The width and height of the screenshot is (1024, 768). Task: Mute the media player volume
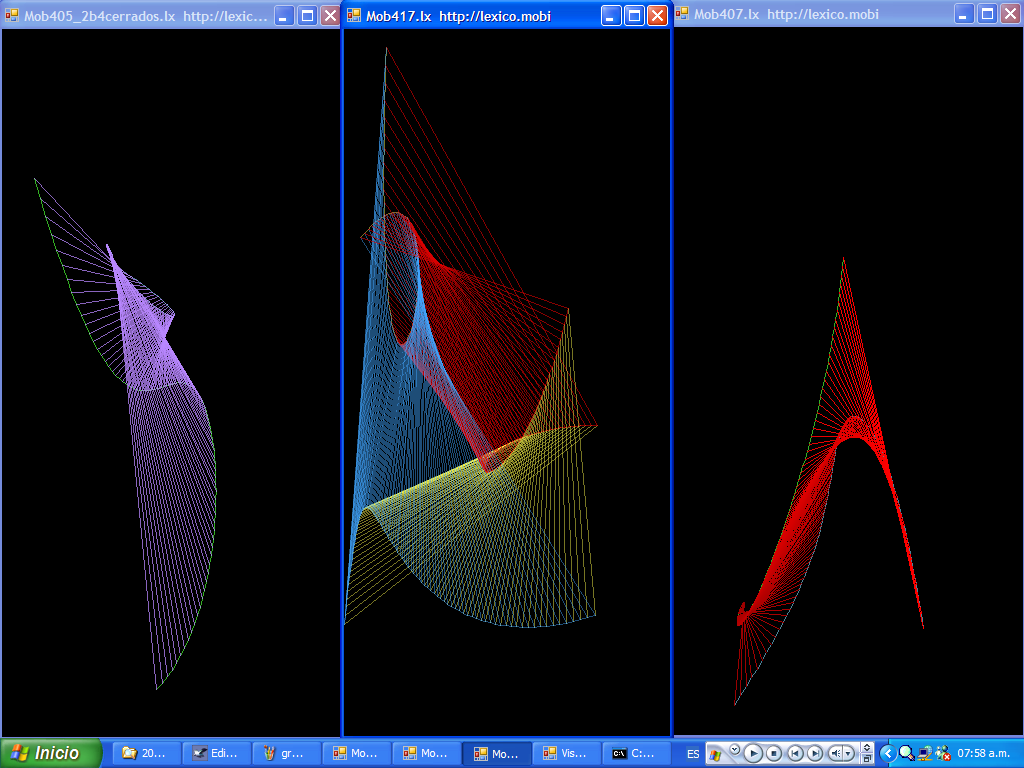pyautogui.click(x=835, y=753)
